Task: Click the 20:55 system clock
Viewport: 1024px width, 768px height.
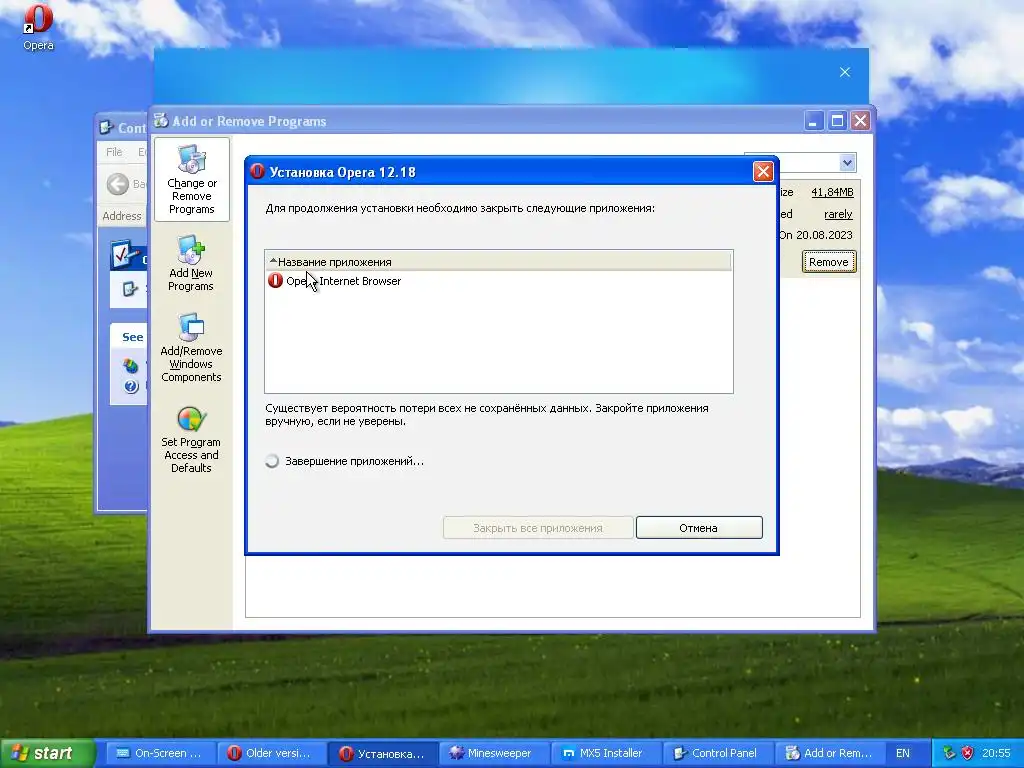Action: click(995, 753)
